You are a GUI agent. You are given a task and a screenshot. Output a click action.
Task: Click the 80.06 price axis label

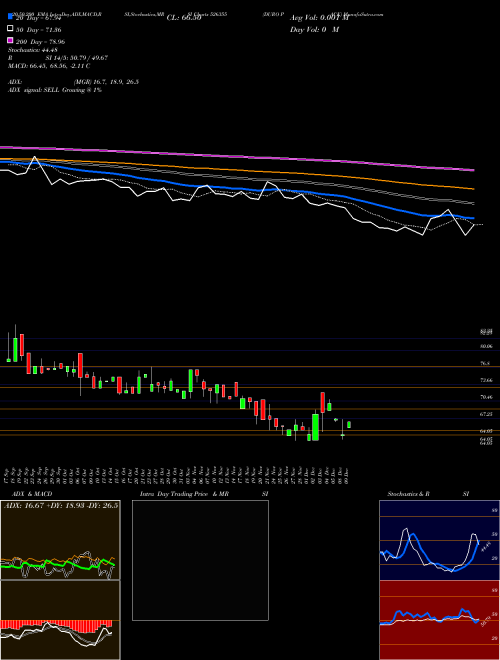486,346
